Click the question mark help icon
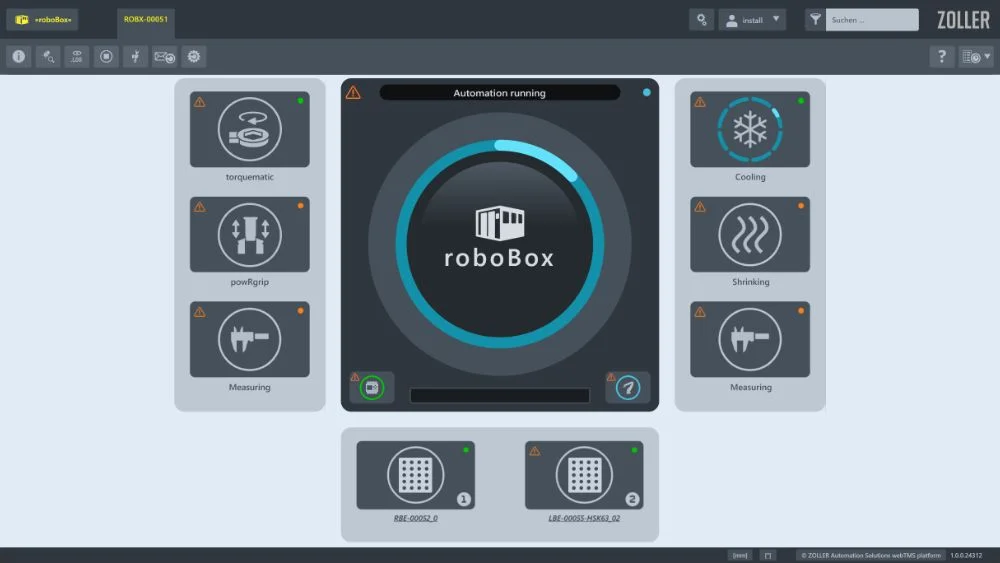This screenshot has width=1000, height=563. (941, 57)
